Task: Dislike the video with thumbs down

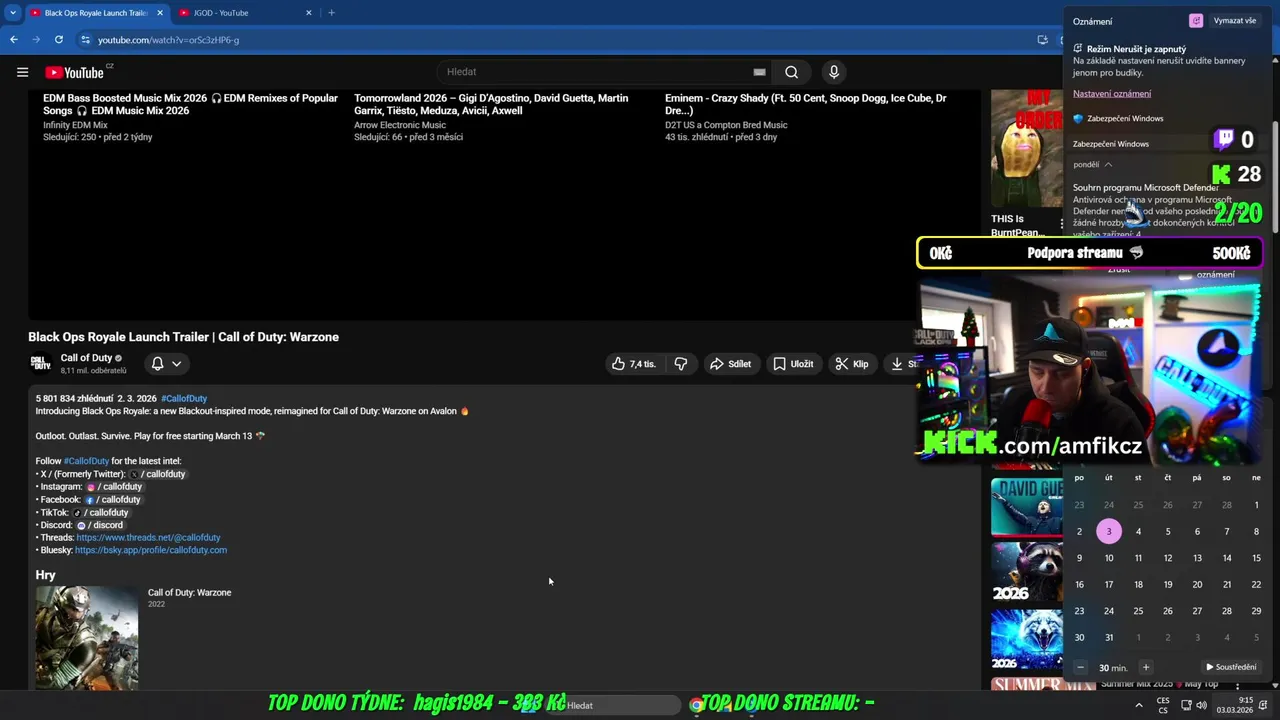Action: tap(681, 364)
